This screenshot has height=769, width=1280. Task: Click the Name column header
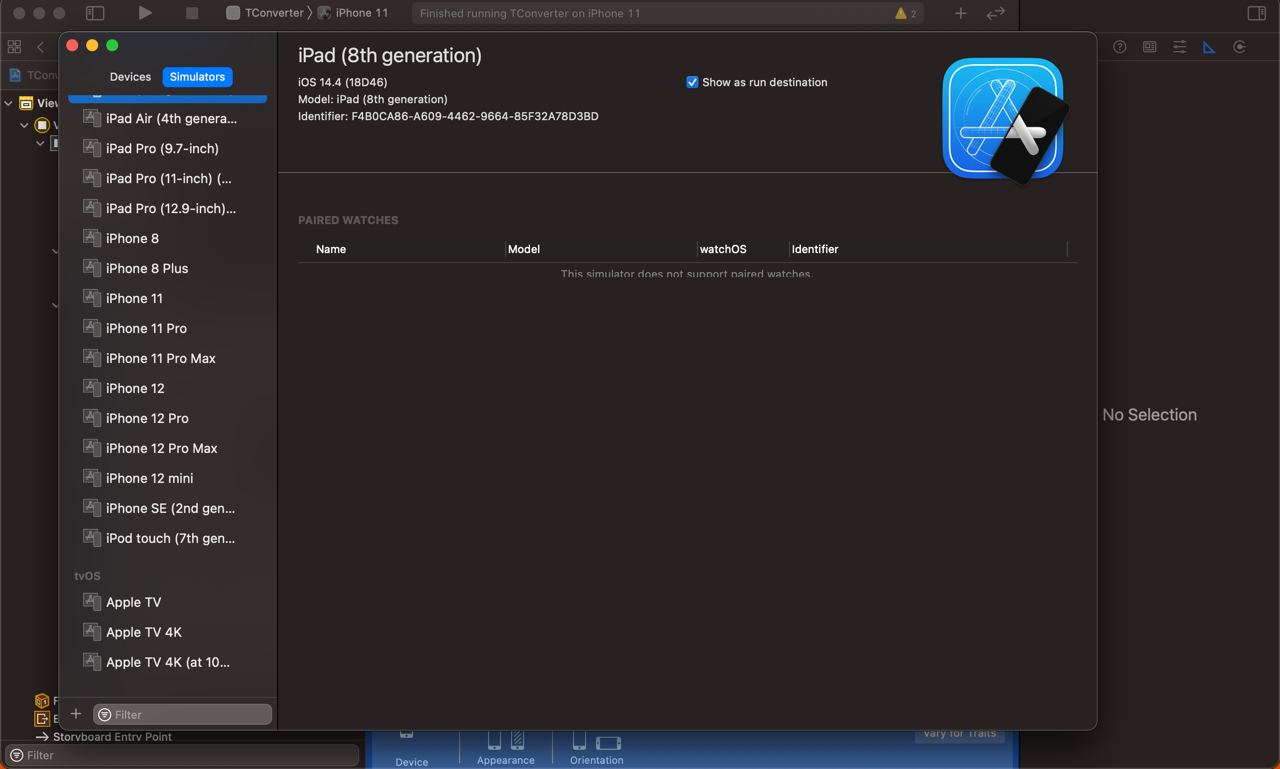point(331,249)
